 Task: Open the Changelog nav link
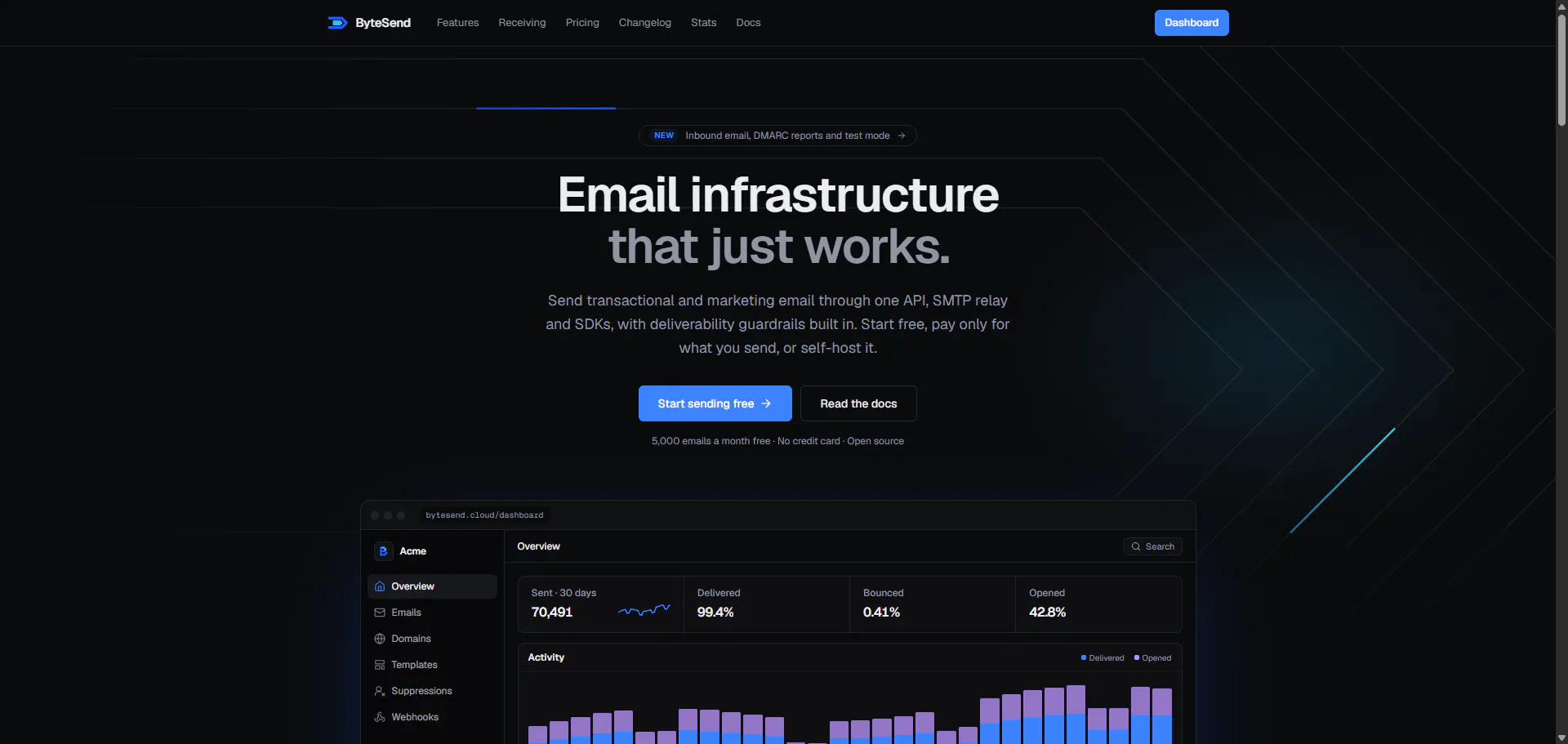click(645, 23)
